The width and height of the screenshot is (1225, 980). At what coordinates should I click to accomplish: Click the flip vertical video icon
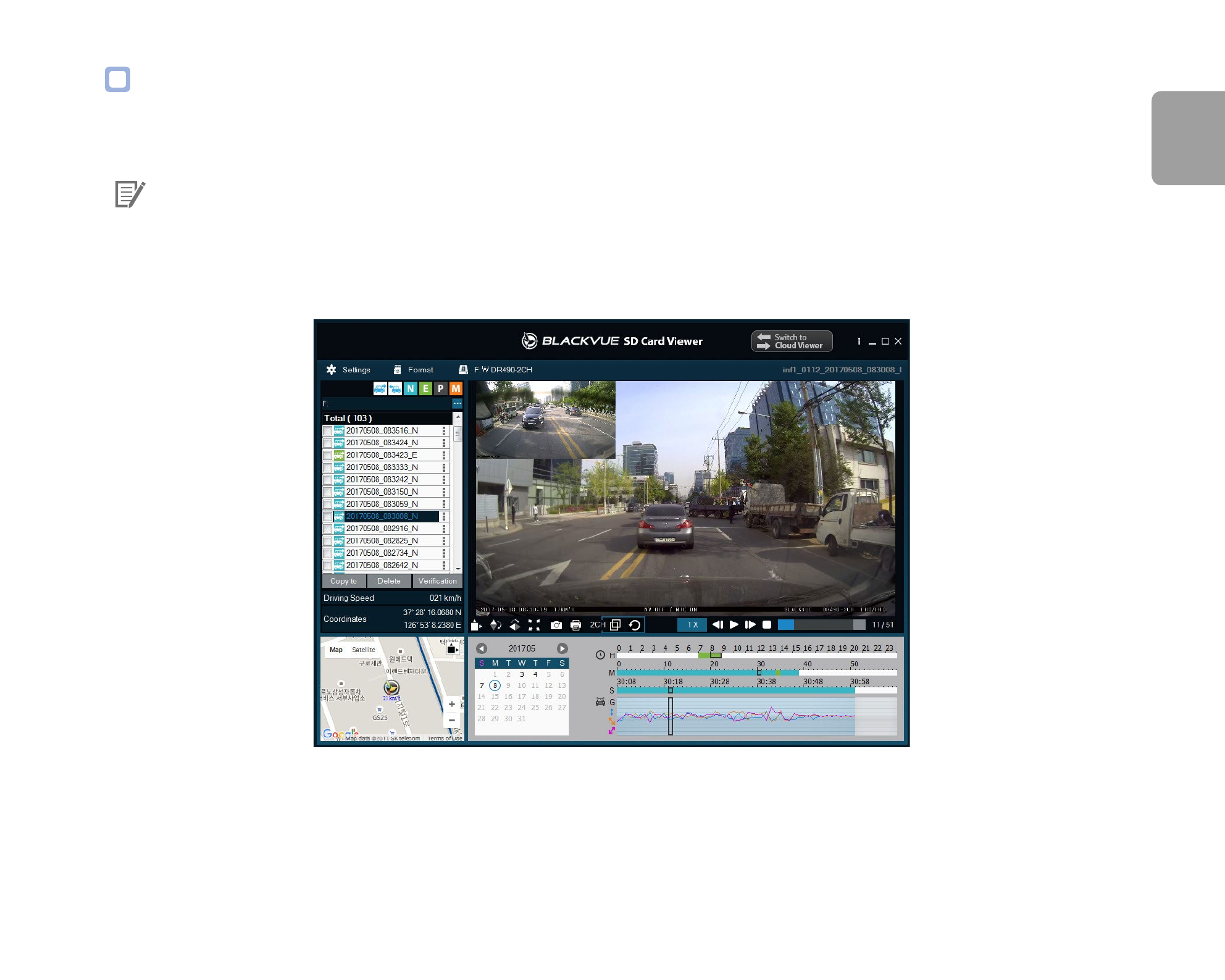click(495, 625)
